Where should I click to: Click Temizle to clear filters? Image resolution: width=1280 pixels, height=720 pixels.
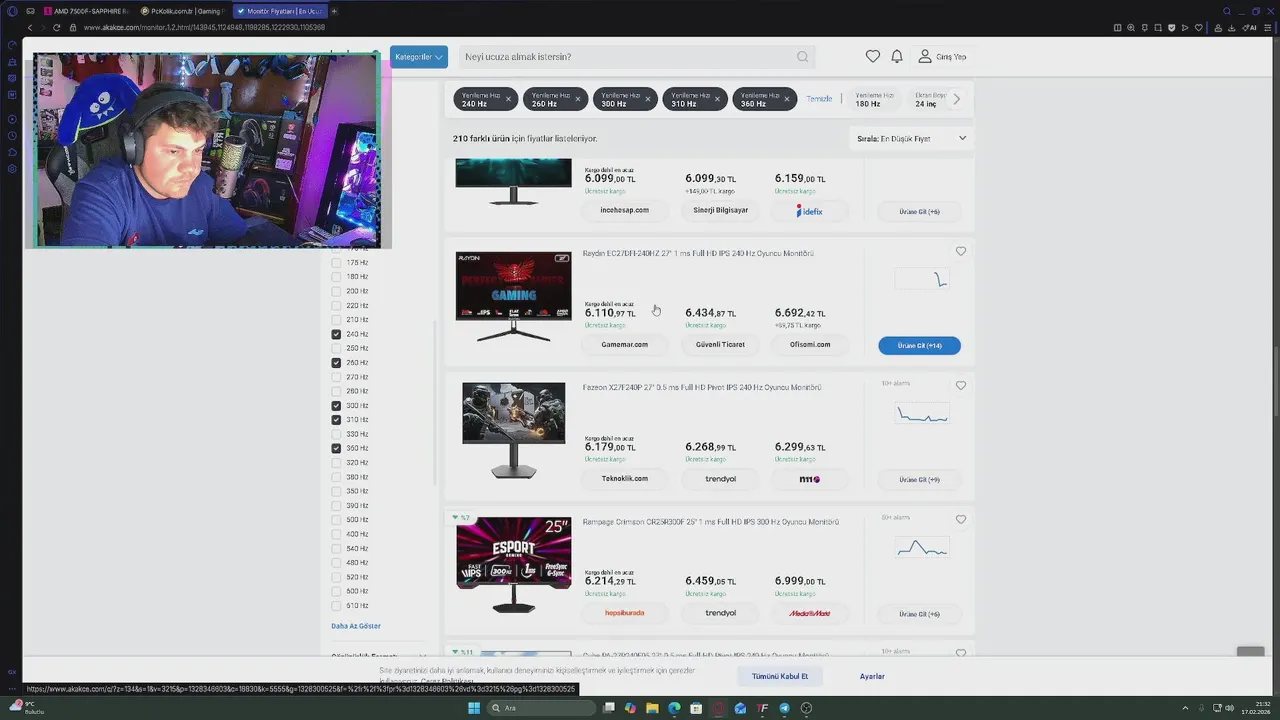tap(819, 99)
